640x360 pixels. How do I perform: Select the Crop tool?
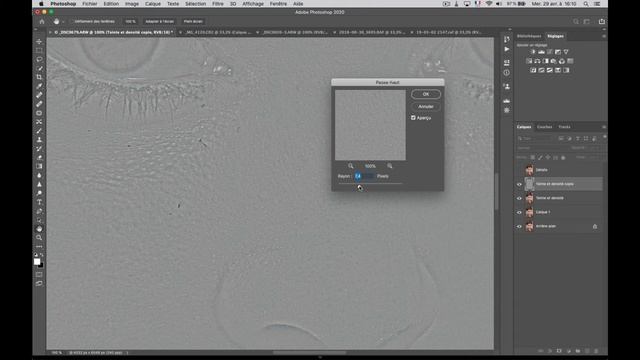39,77
